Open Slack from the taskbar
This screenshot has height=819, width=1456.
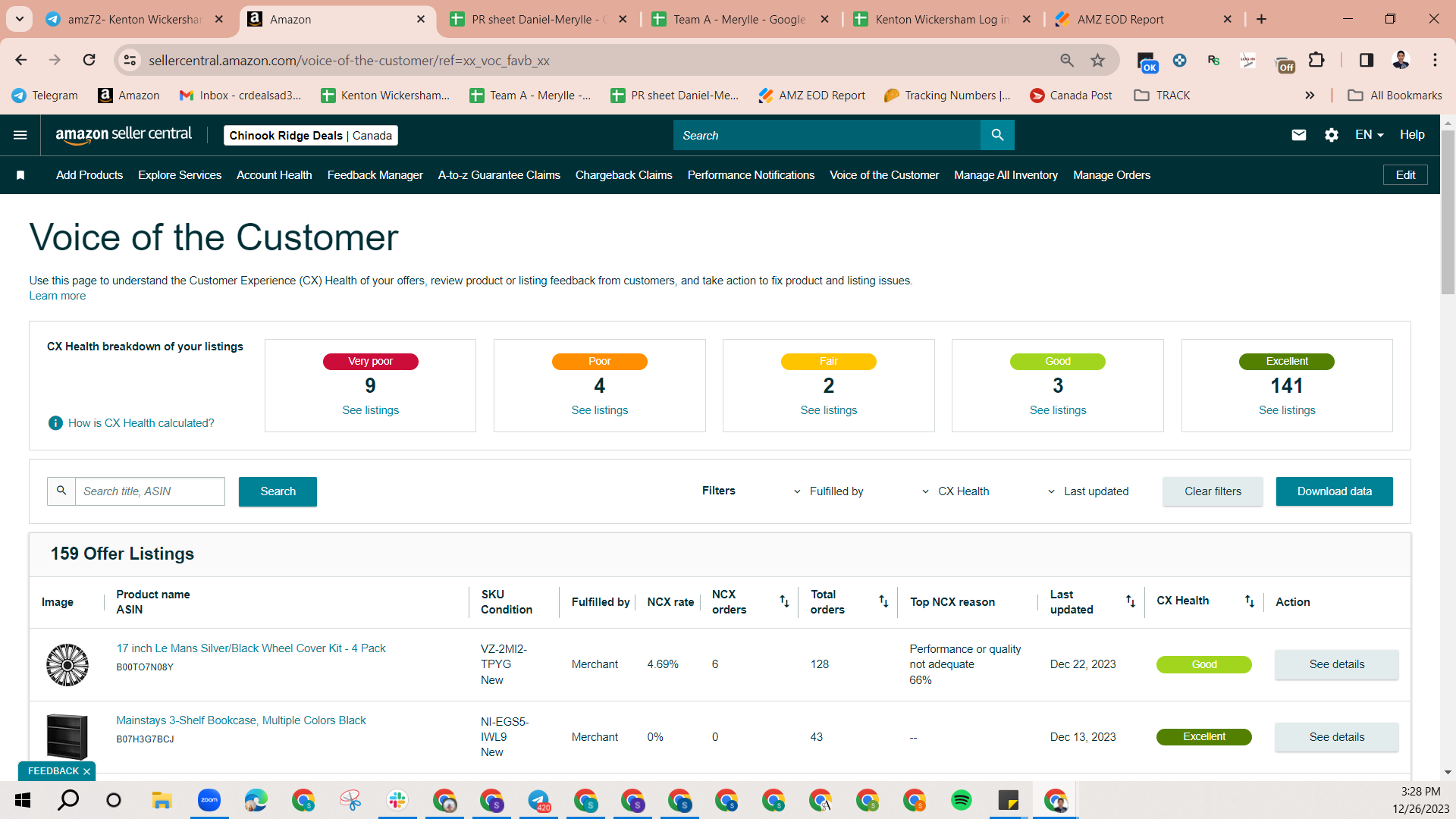coord(397,800)
